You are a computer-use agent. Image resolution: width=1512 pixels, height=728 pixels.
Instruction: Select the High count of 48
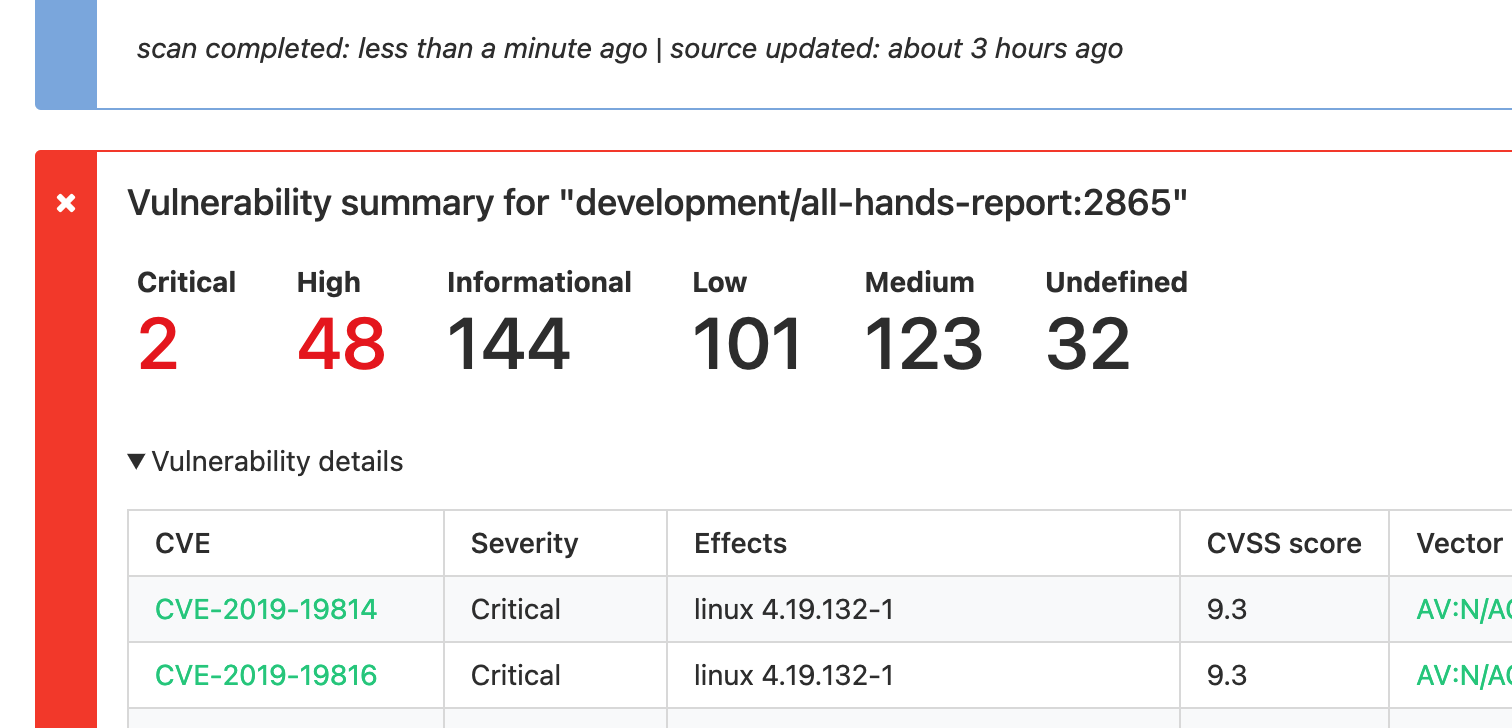pos(341,345)
